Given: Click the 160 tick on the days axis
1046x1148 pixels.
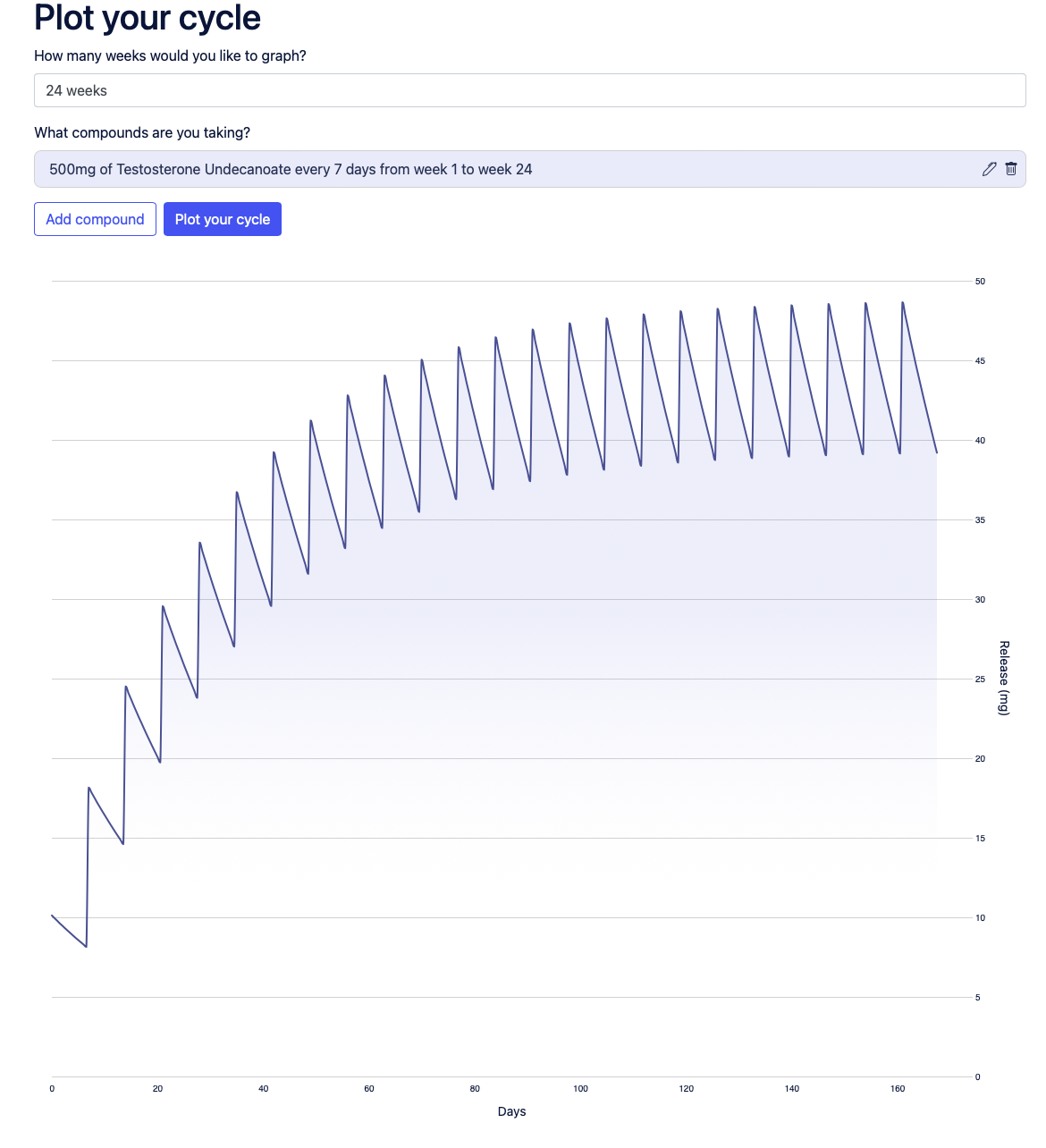Looking at the screenshot, I should point(898,1088).
